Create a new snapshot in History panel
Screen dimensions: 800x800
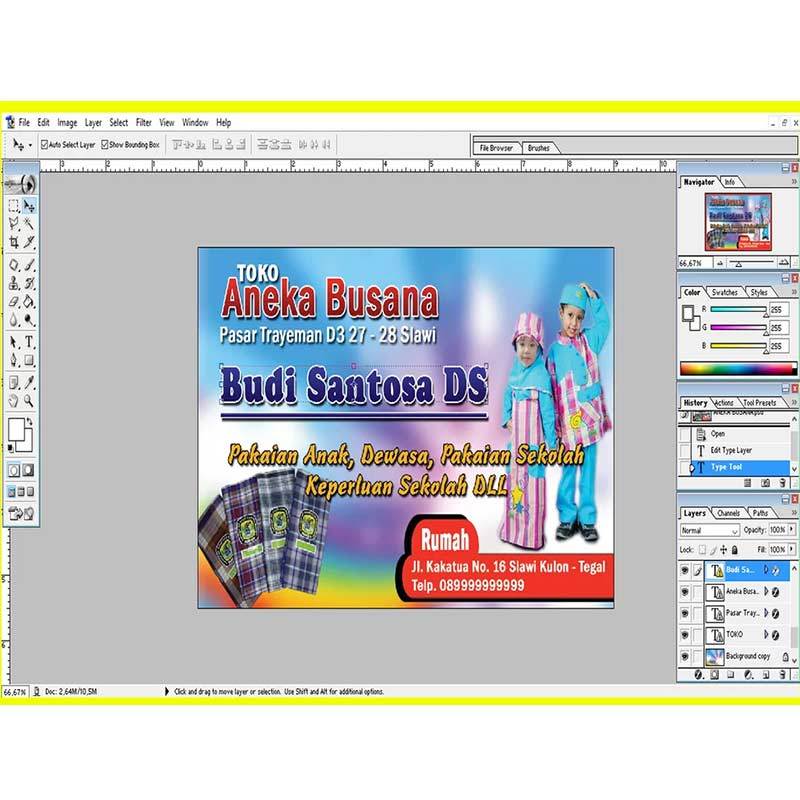pos(765,483)
